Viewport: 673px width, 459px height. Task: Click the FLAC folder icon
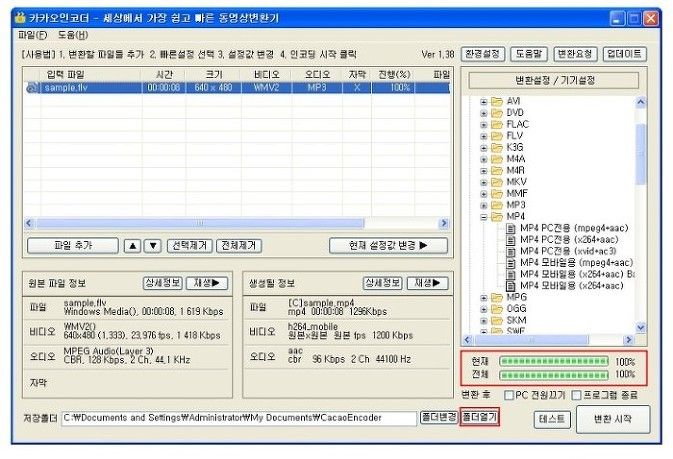(x=497, y=125)
